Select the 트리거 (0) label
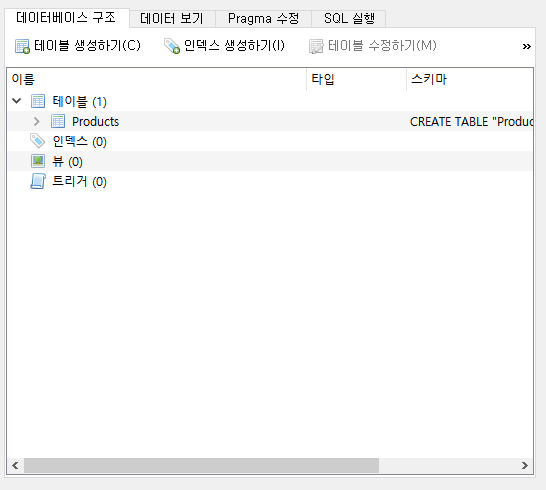The height and width of the screenshot is (490, 546). (79, 181)
